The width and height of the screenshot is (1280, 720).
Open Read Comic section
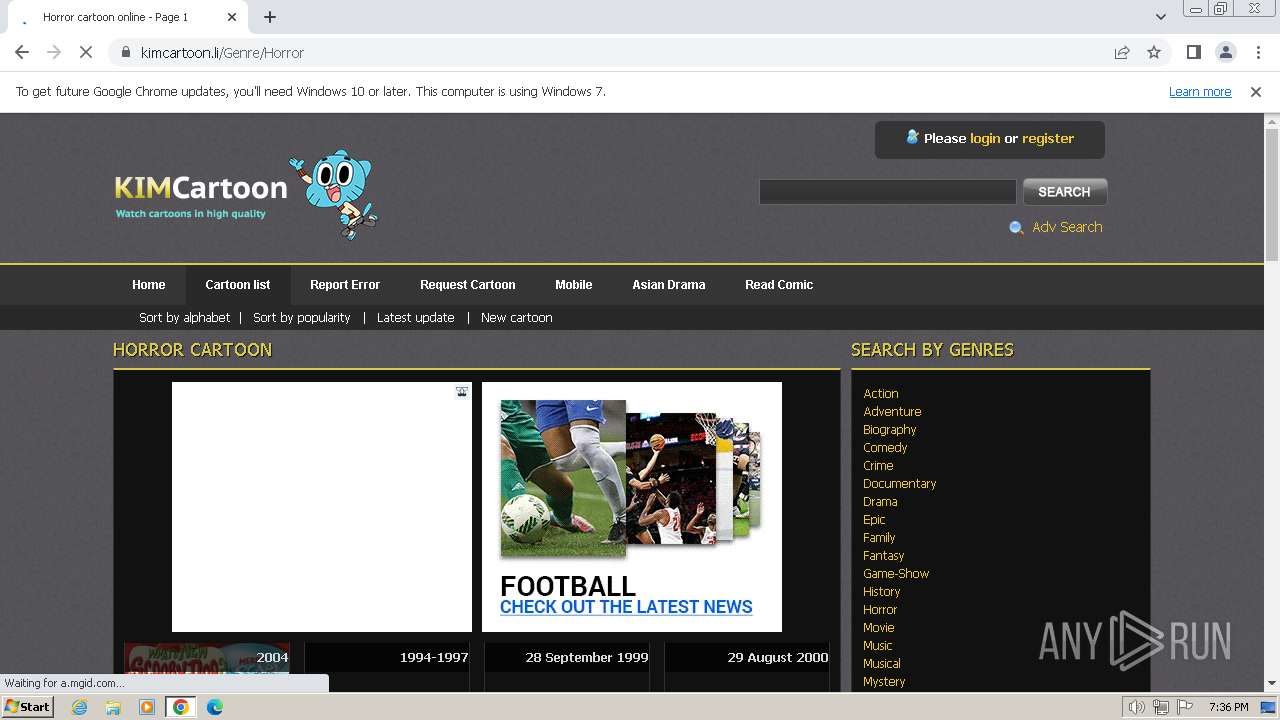779,285
